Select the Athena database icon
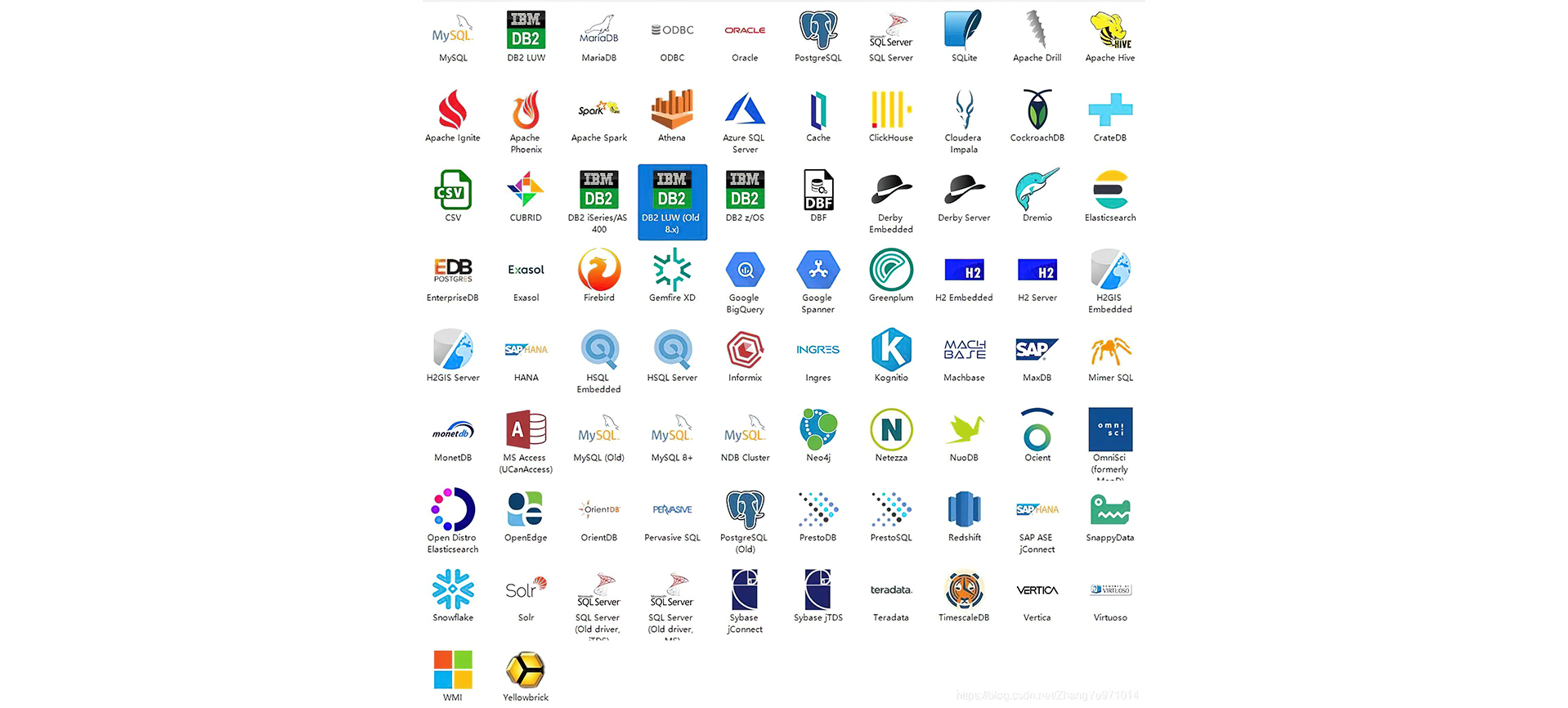The width and height of the screenshot is (1568, 708). coord(672,110)
